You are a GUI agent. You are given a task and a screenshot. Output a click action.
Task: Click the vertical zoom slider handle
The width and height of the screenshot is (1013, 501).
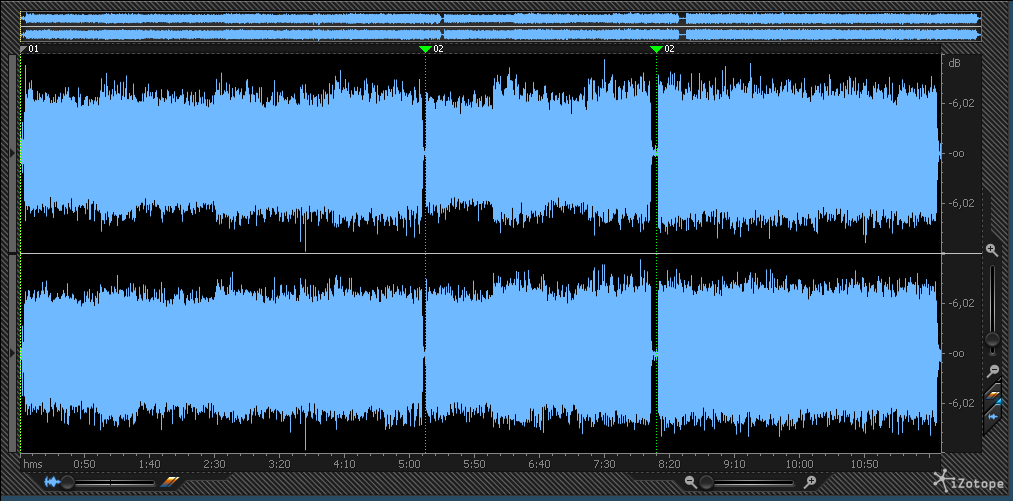[x=992, y=340]
